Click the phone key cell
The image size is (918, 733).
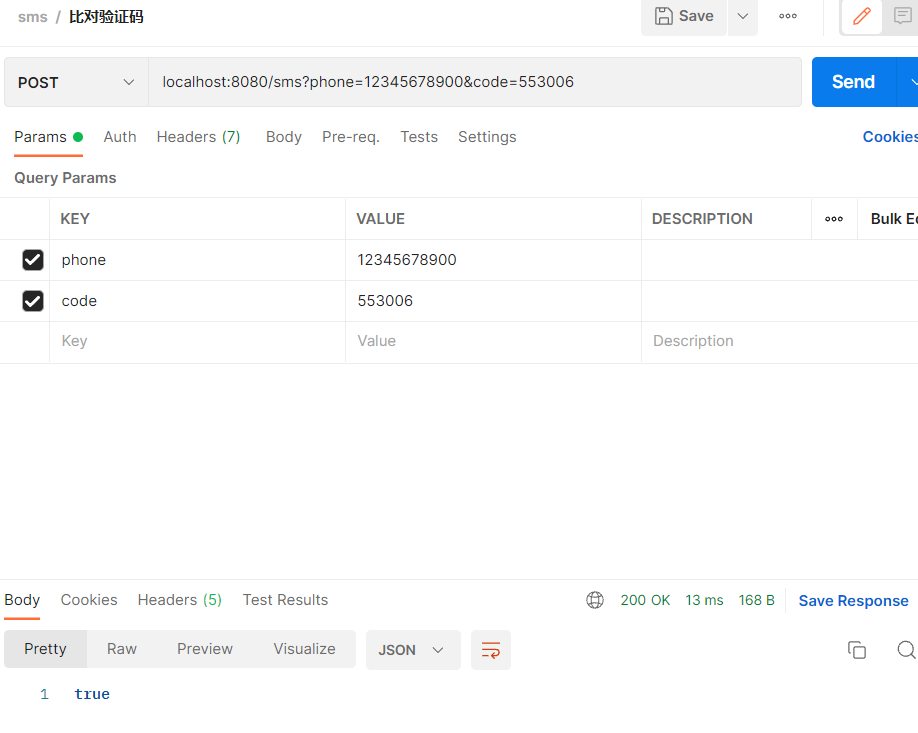[x=198, y=260]
